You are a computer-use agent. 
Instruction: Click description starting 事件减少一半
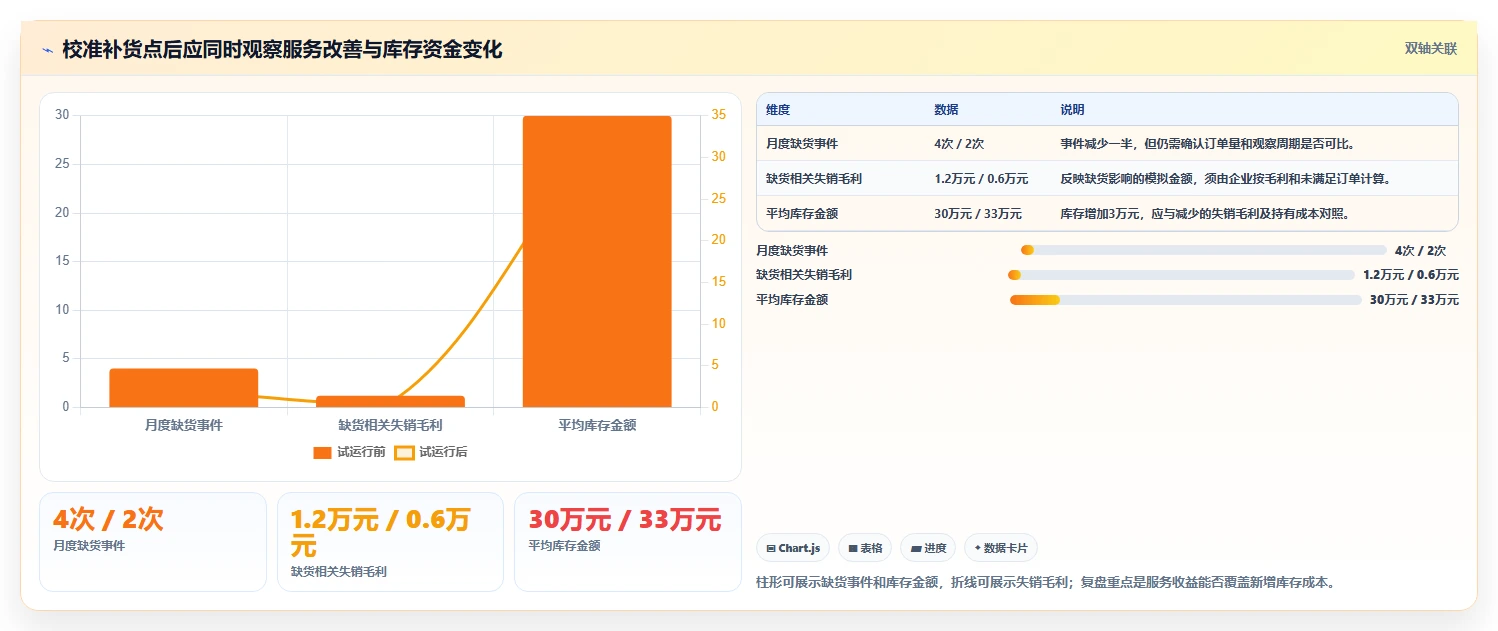(1207, 144)
